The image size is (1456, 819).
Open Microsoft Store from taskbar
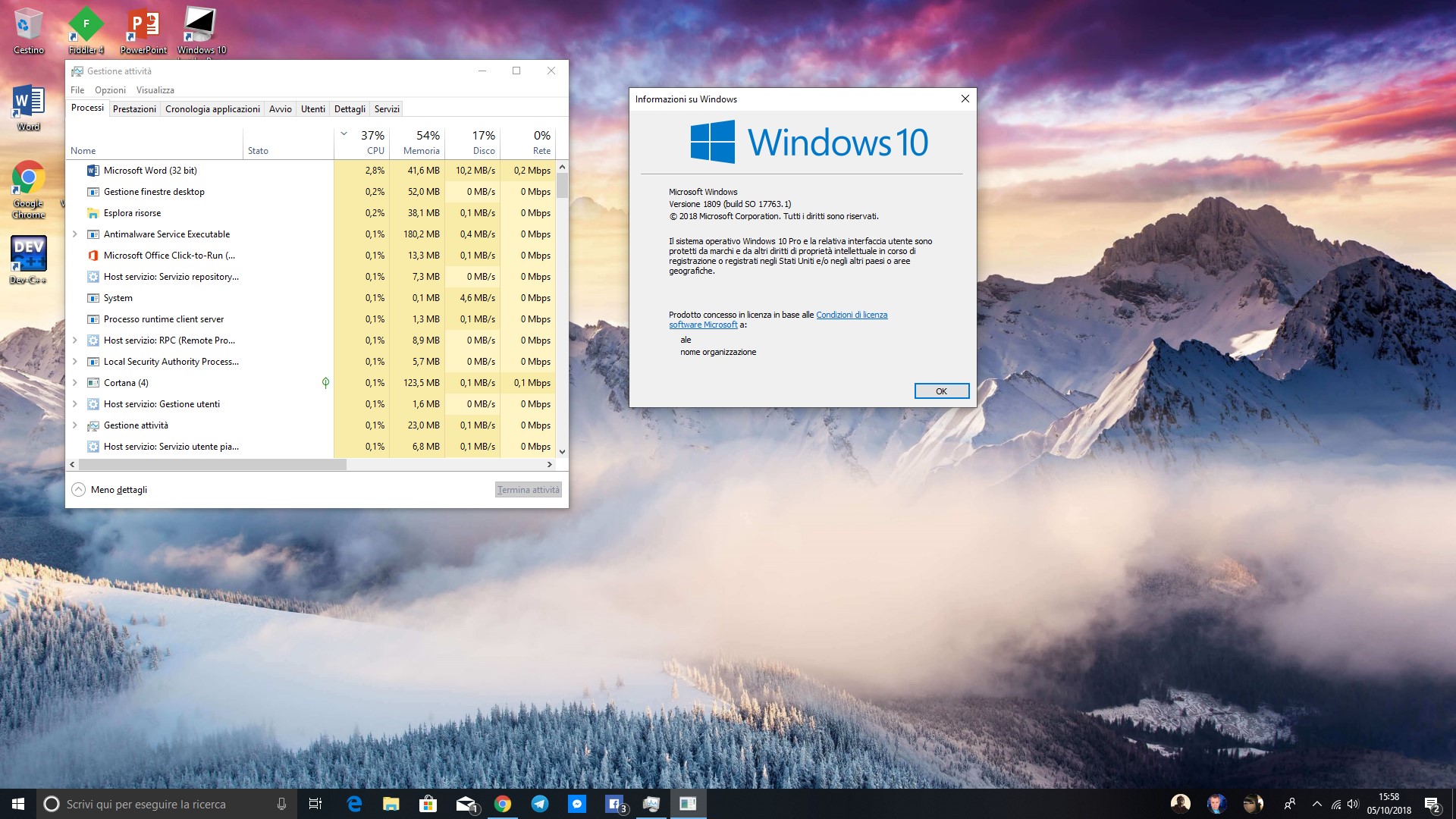(428, 804)
